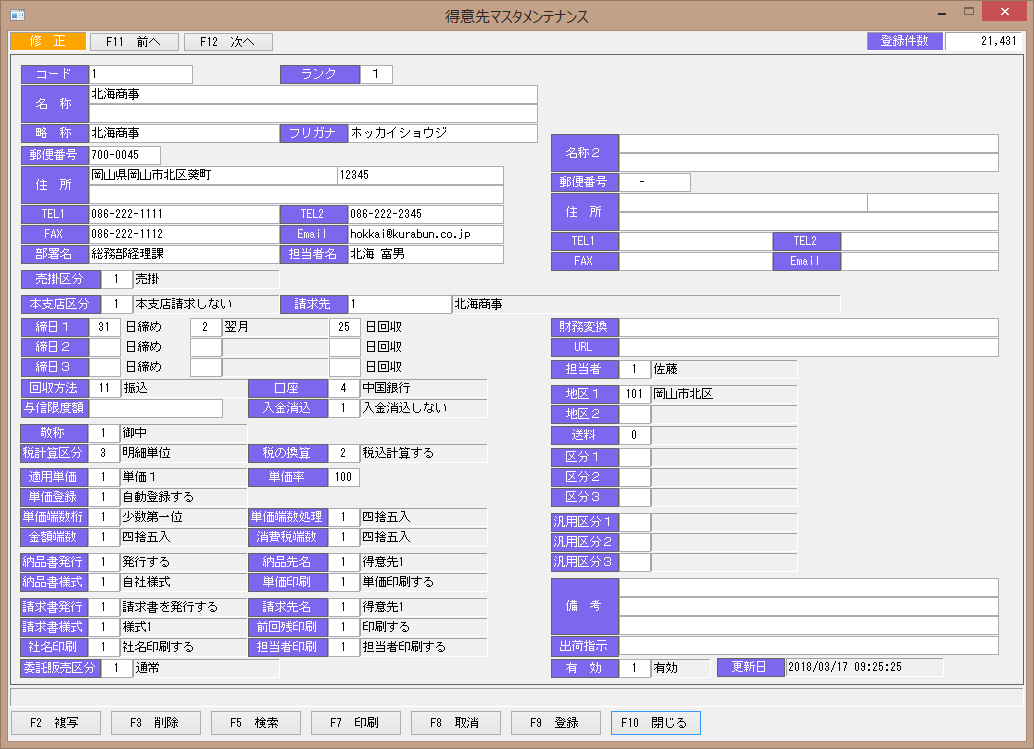1034x749 pixels.
Task: Click the address field showing 岡山県岡山市北区葵町
Action: pos(213,175)
